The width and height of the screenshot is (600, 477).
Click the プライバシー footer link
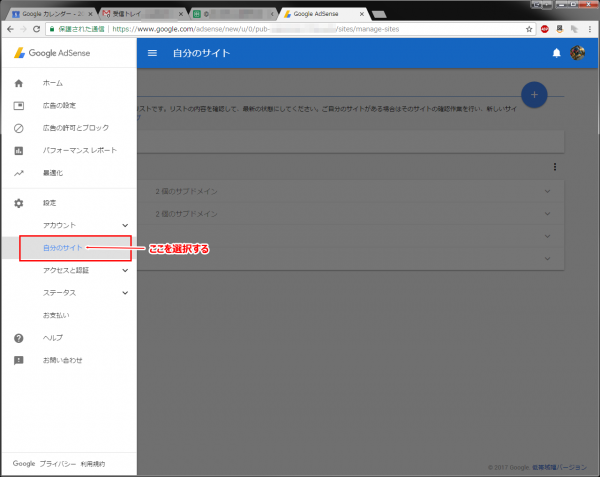57,464
